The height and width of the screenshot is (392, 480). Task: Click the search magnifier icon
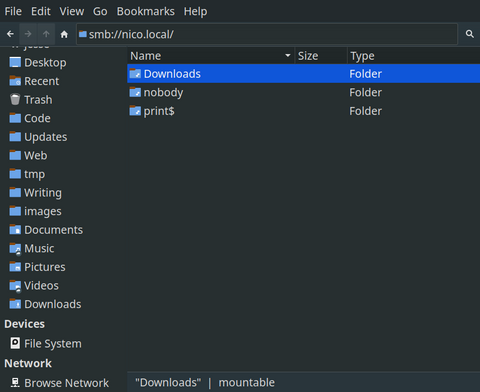click(470, 34)
